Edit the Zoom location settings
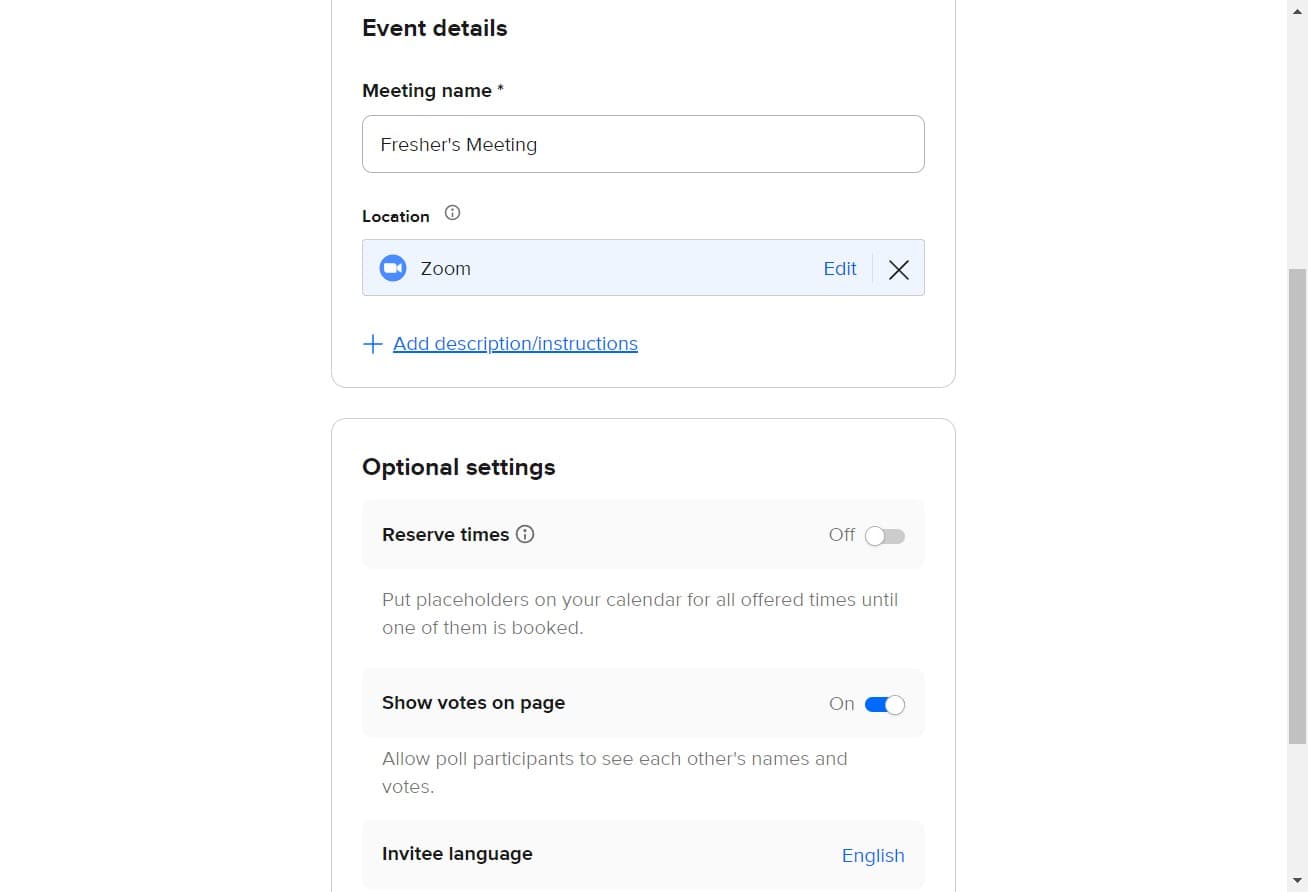The width and height of the screenshot is (1308, 892). 839,268
